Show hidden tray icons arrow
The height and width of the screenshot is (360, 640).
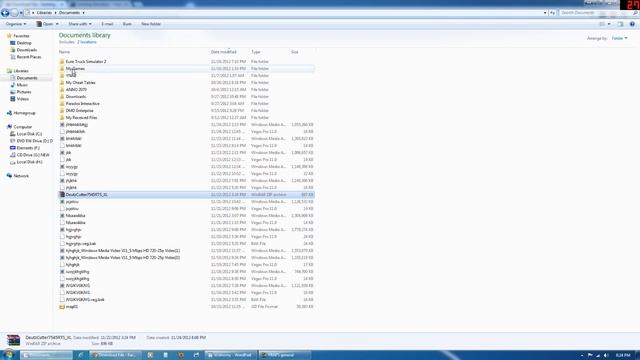582,356
